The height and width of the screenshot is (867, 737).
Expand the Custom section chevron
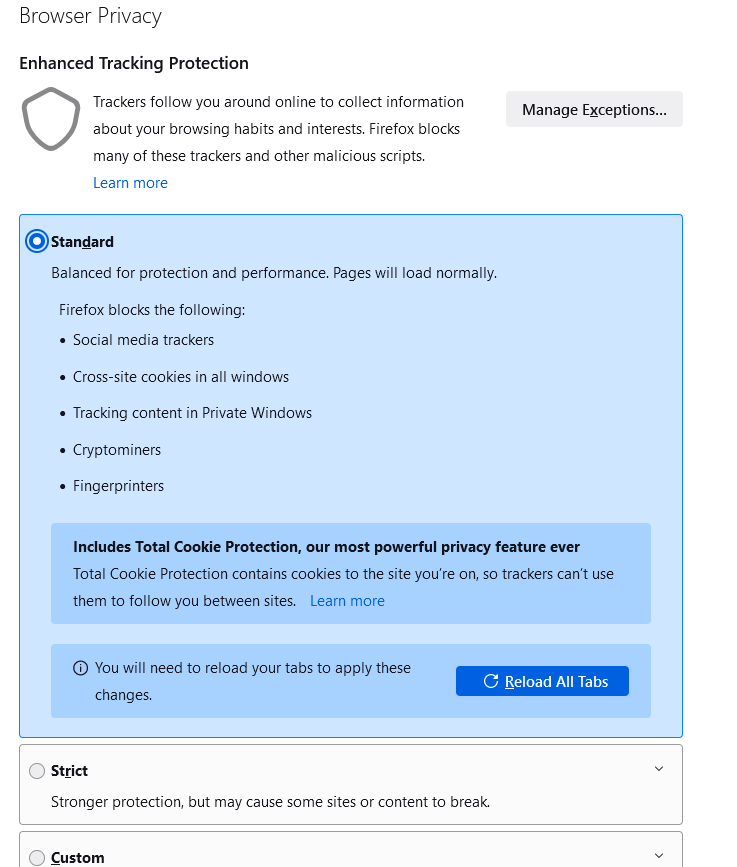(658, 855)
